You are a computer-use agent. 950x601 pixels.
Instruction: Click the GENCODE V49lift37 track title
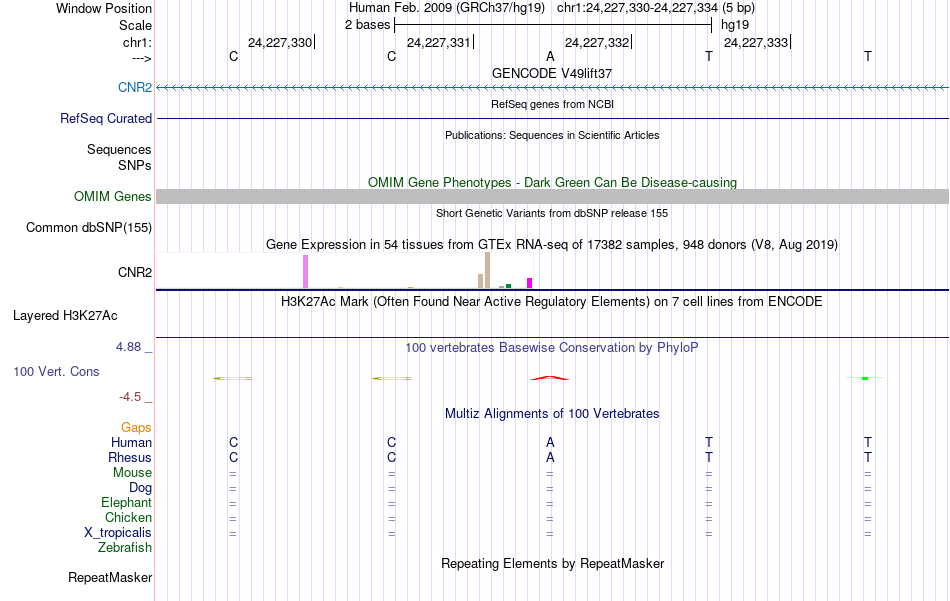click(x=552, y=73)
